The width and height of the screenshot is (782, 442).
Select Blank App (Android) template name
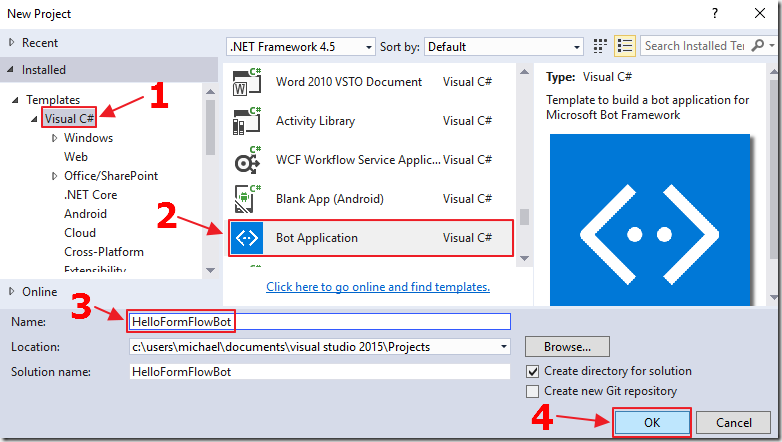(330, 199)
